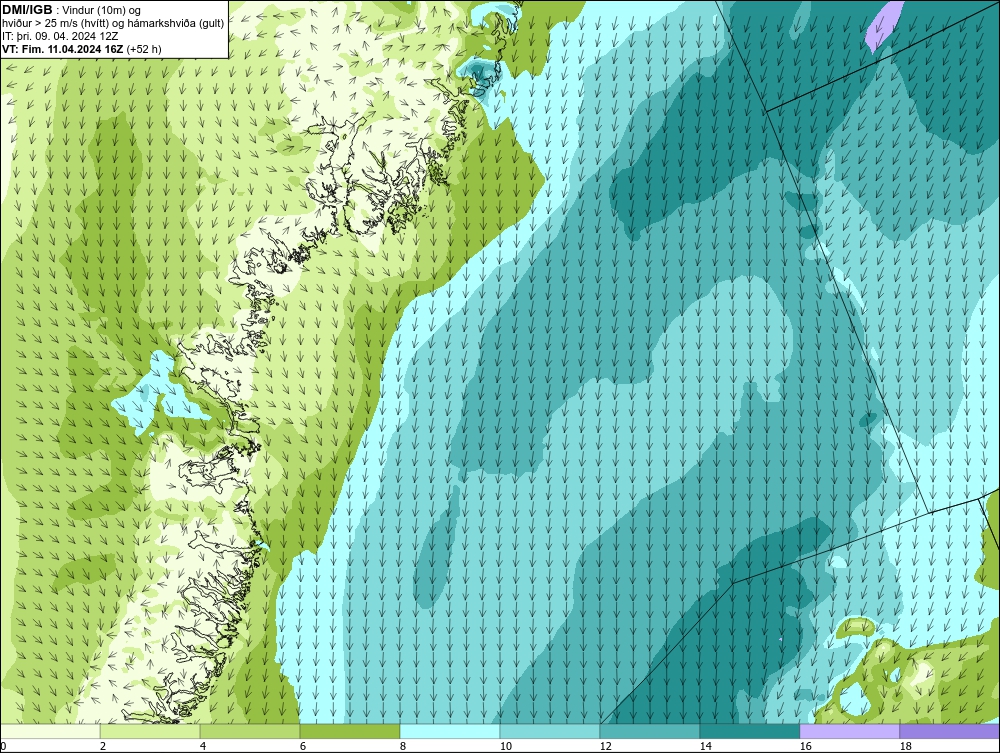Viewport: 1000px width, 753px height.
Task: Click the "hviður > 25 m/s (hvítt)" line
Action: (x=113, y=24)
